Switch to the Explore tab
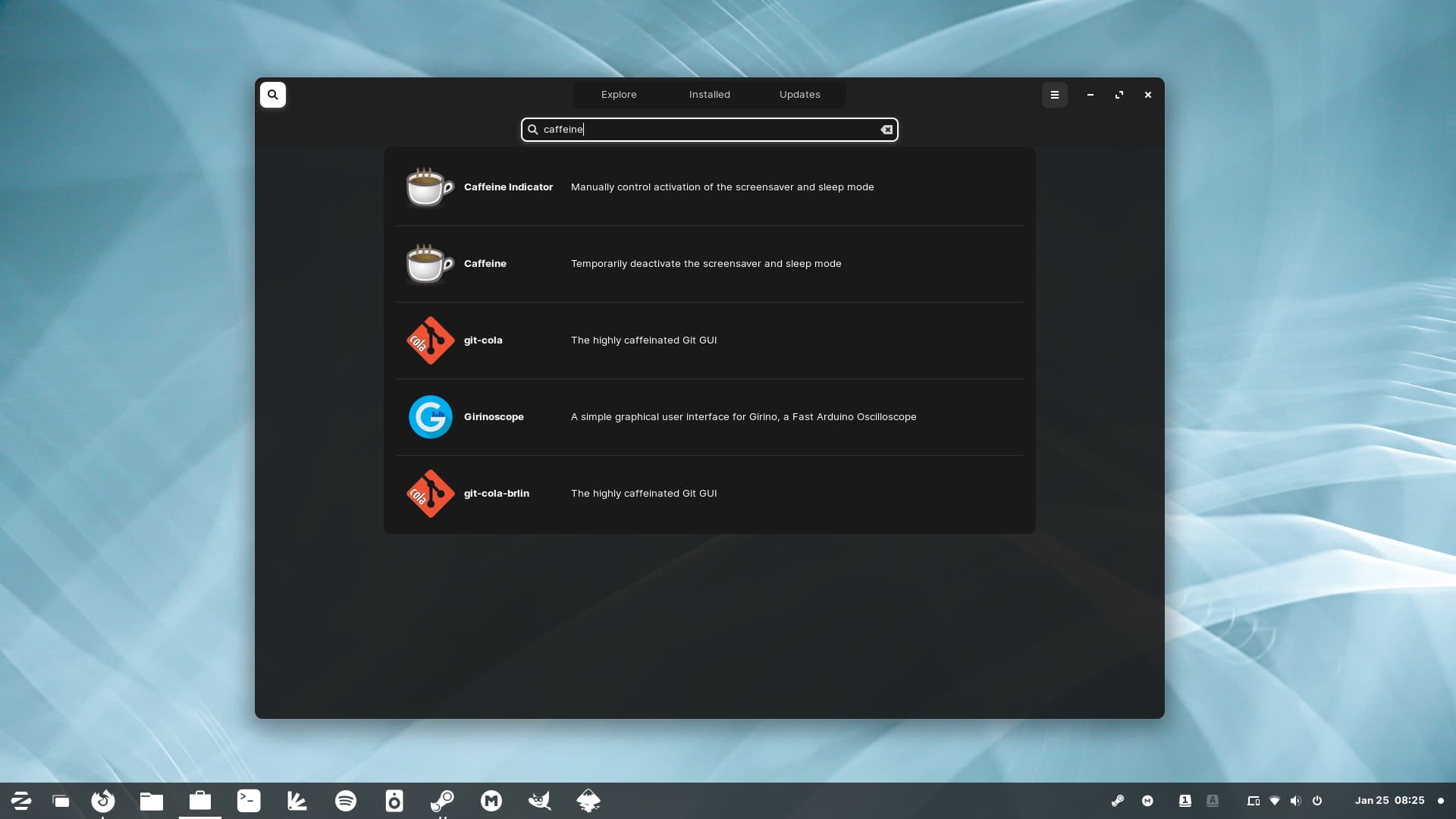The width and height of the screenshot is (1456, 819). pyautogui.click(x=619, y=95)
